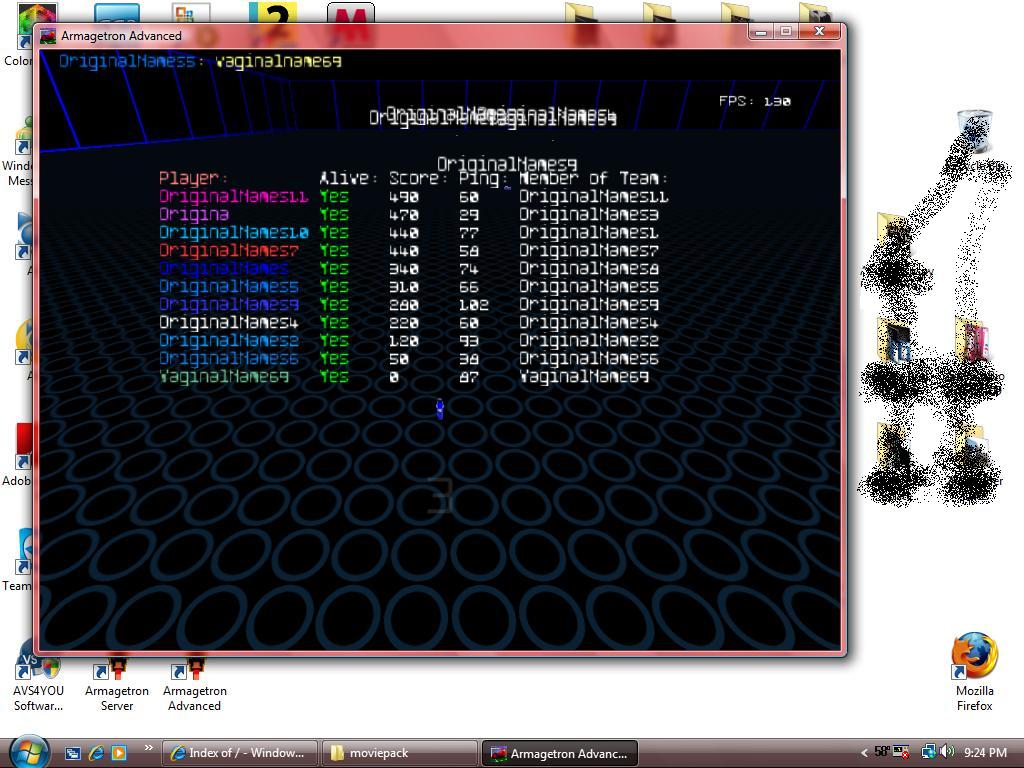Image resolution: width=1024 pixels, height=768 pixels.
Task: Switch to the moviepack folder taskbar button
Action: pos(400,753)
